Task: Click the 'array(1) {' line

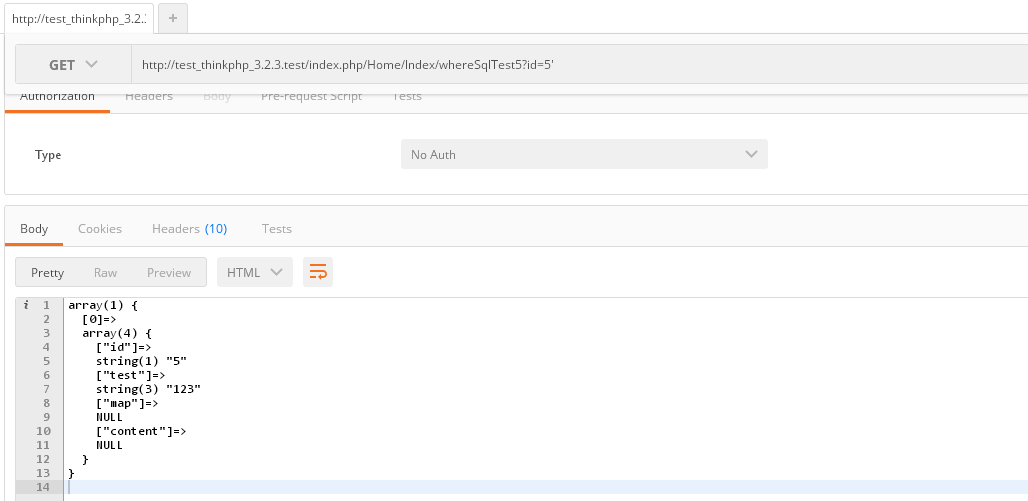Action: (103, 306)
